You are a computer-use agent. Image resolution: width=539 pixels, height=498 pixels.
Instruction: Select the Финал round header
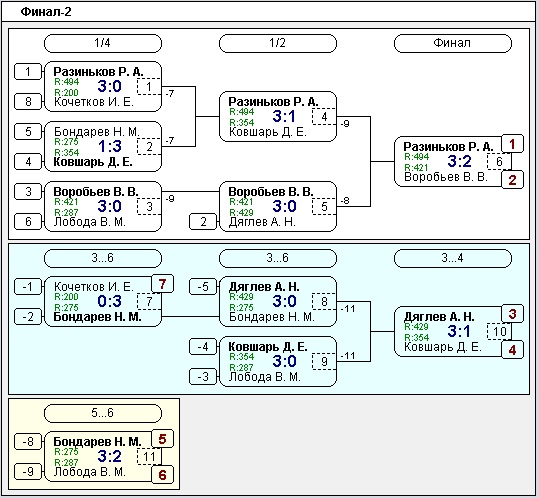coord(452,43)
